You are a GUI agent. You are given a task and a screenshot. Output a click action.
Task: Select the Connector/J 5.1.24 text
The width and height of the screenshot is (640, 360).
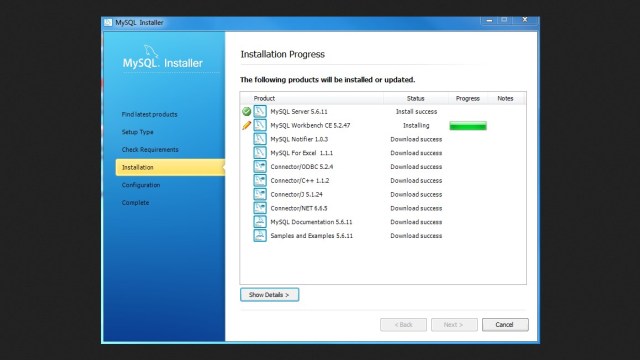296,194
